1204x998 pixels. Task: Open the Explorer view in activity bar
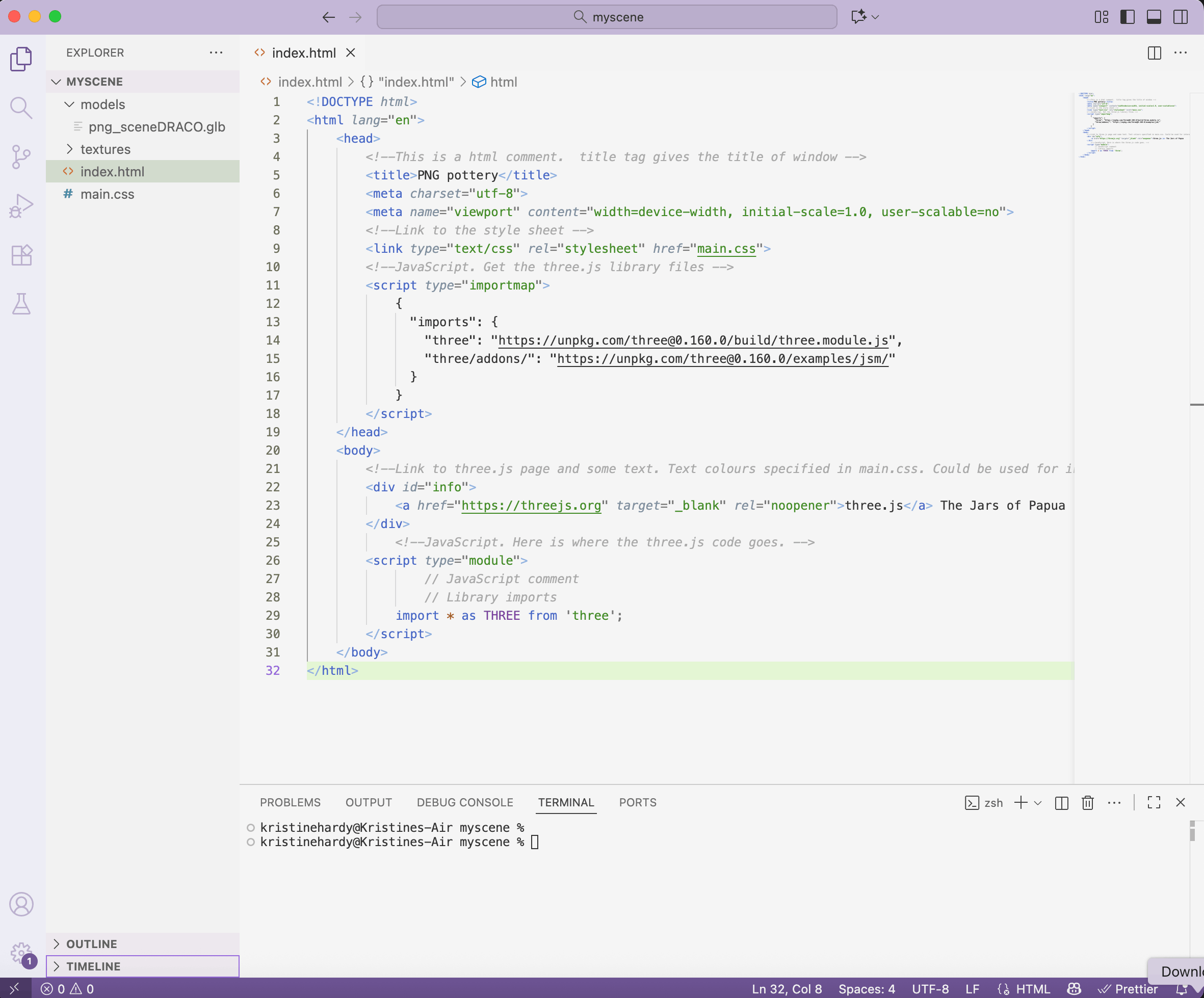click(x=21, y=59)
